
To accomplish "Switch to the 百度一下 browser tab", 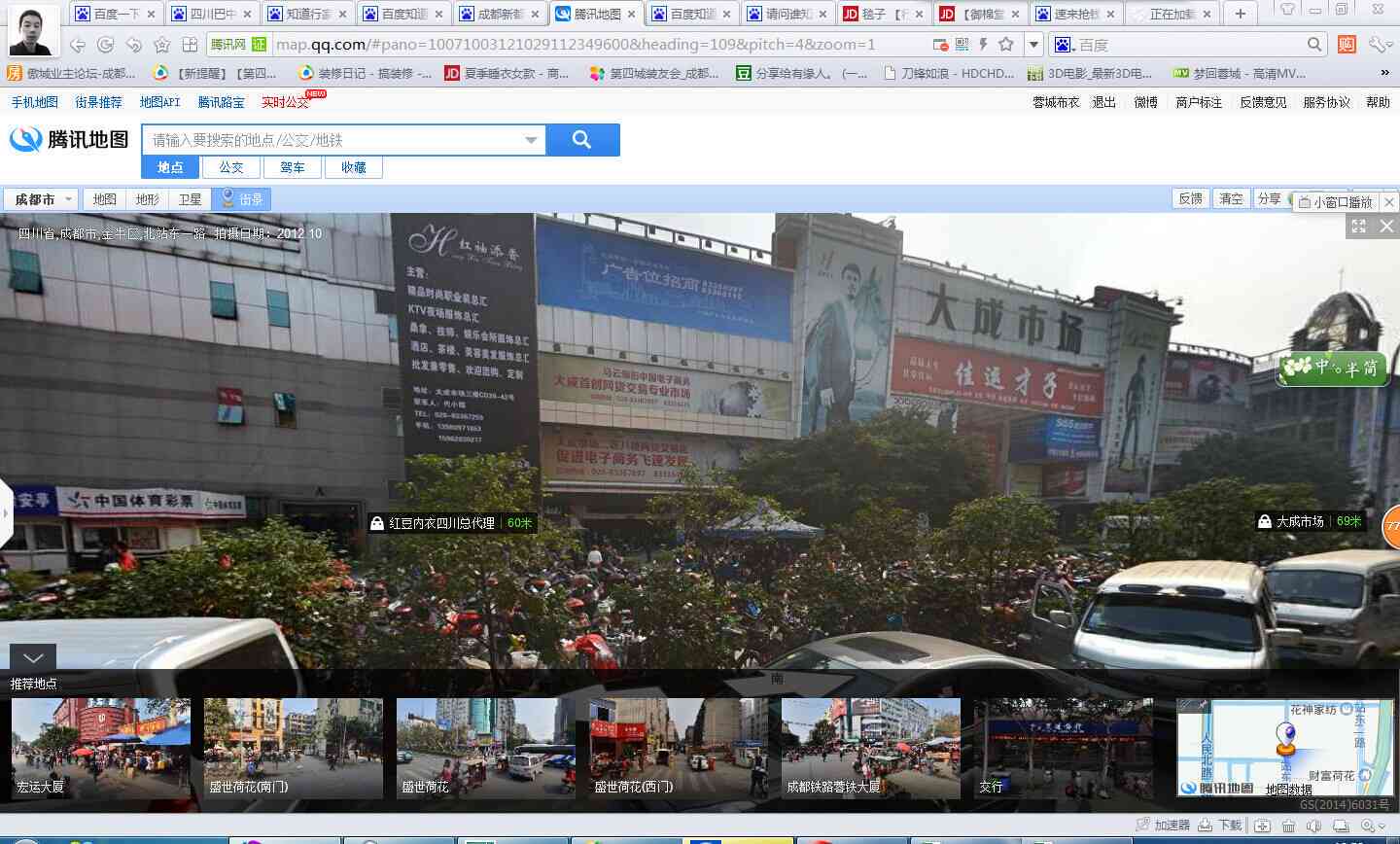I will tap(116, 14).
